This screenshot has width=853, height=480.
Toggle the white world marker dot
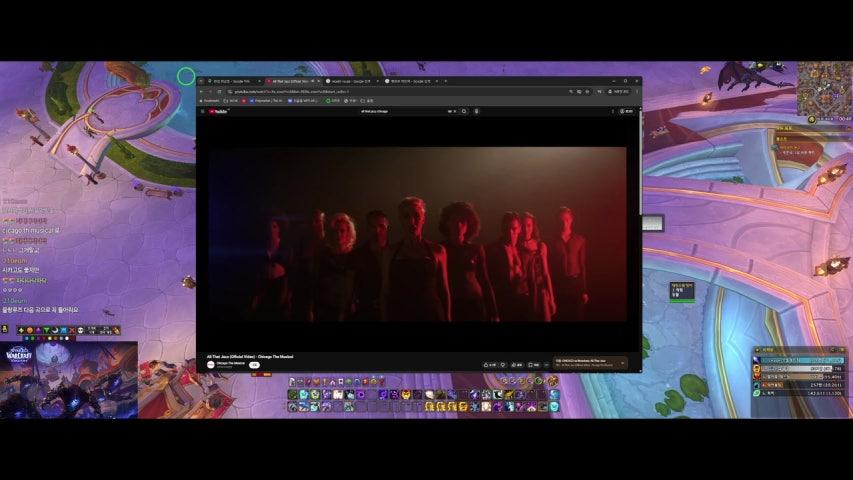(67, 339)
